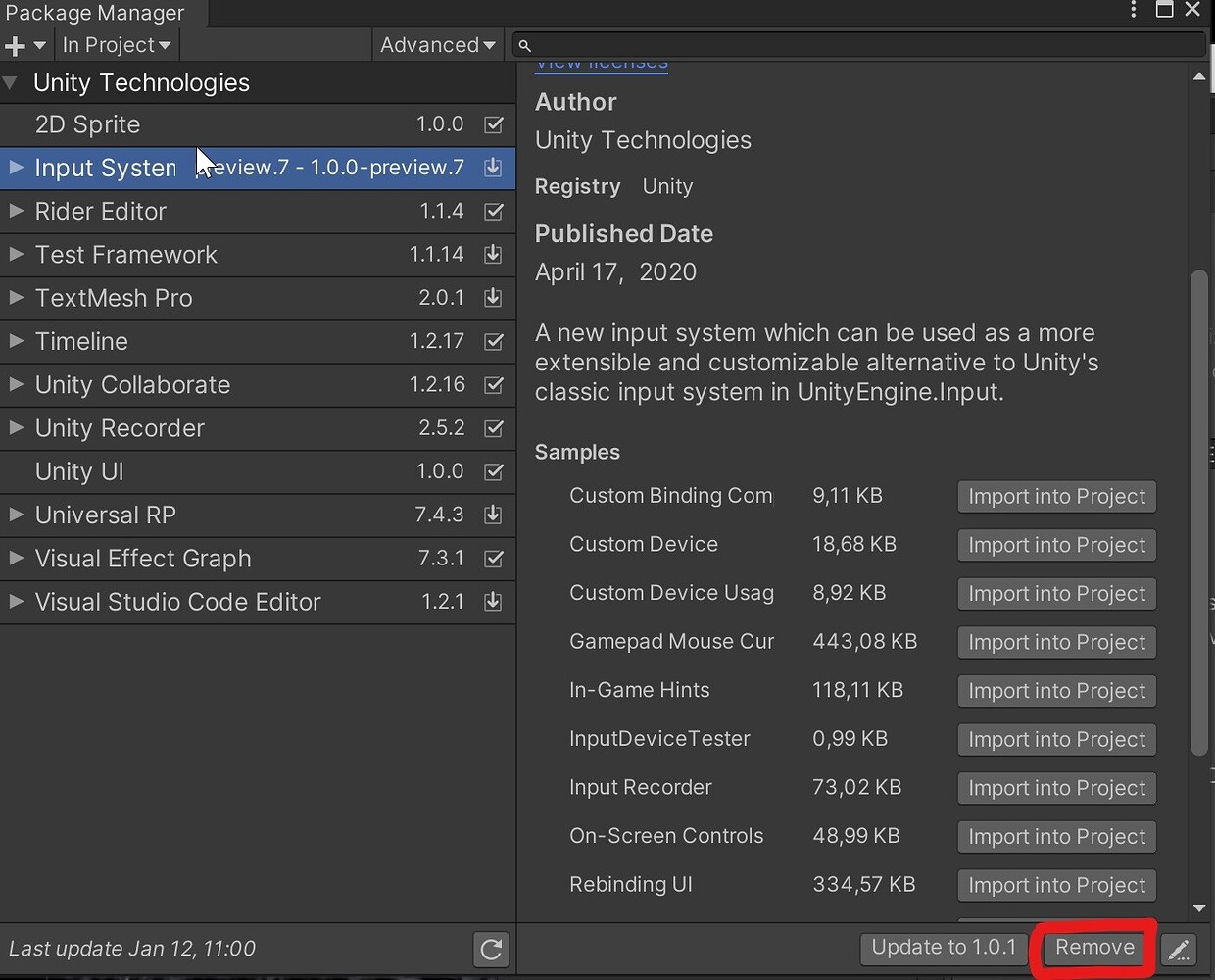Click the download icon next to Universal RP
The width and height of the screenshot is (1215, 980).
[493, 515]
